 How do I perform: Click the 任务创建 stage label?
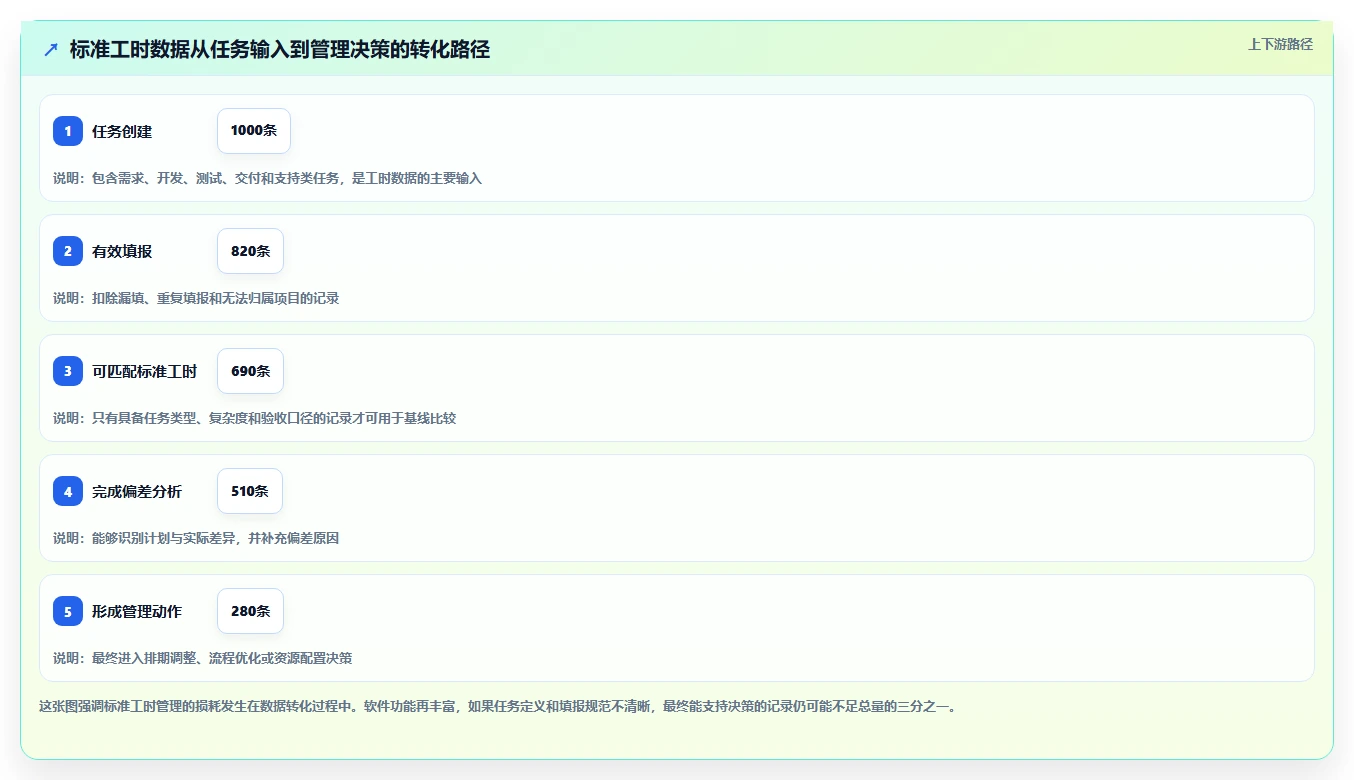122,131
